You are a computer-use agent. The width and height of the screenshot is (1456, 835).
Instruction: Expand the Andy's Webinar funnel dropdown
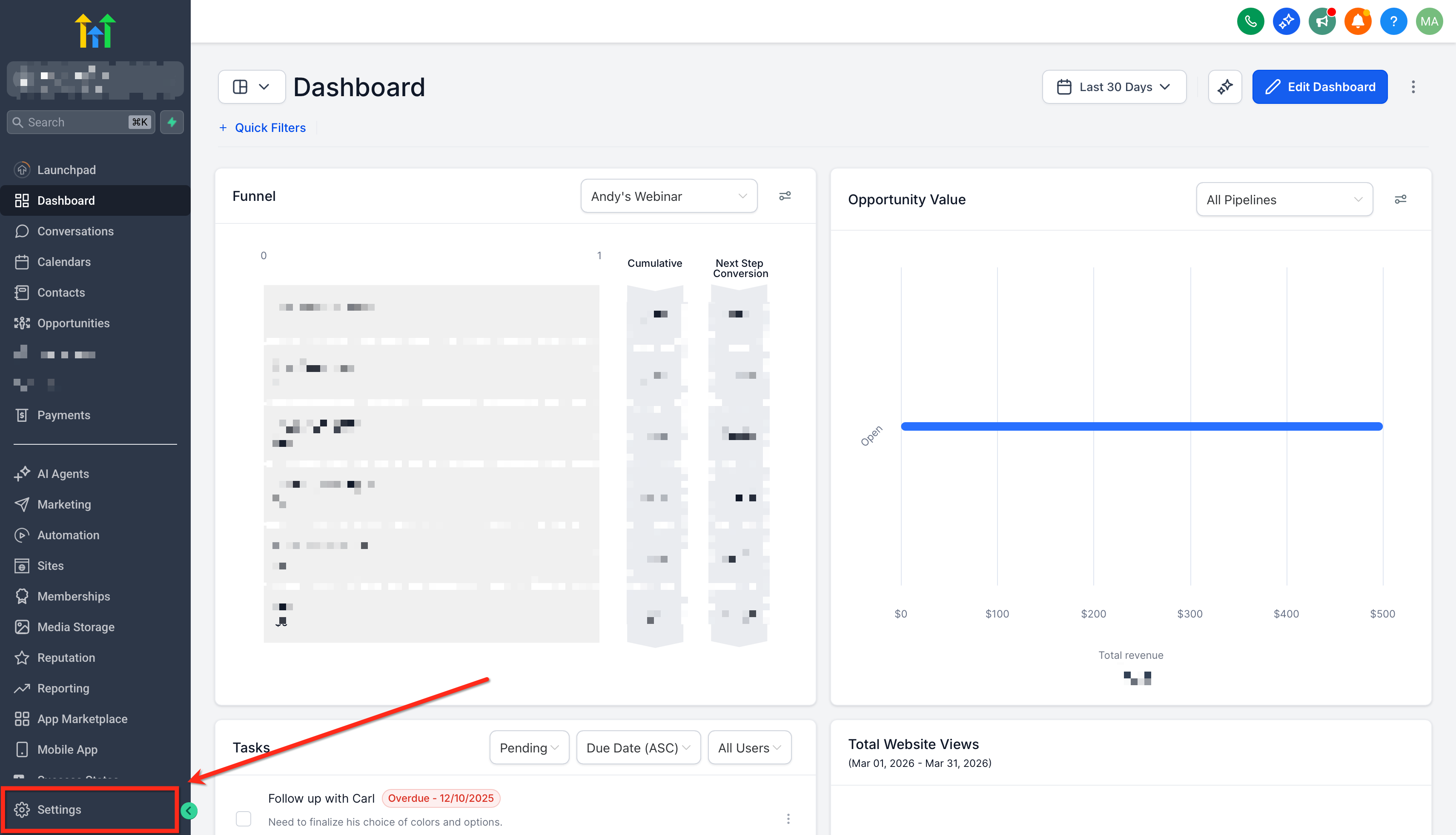(668, 196)
